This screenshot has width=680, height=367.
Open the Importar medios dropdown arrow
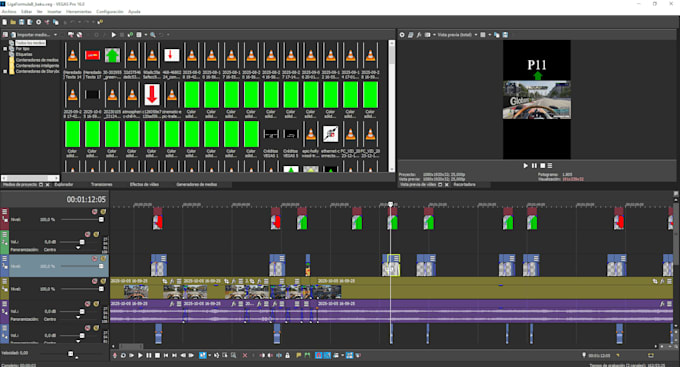[x=56, y=35]
